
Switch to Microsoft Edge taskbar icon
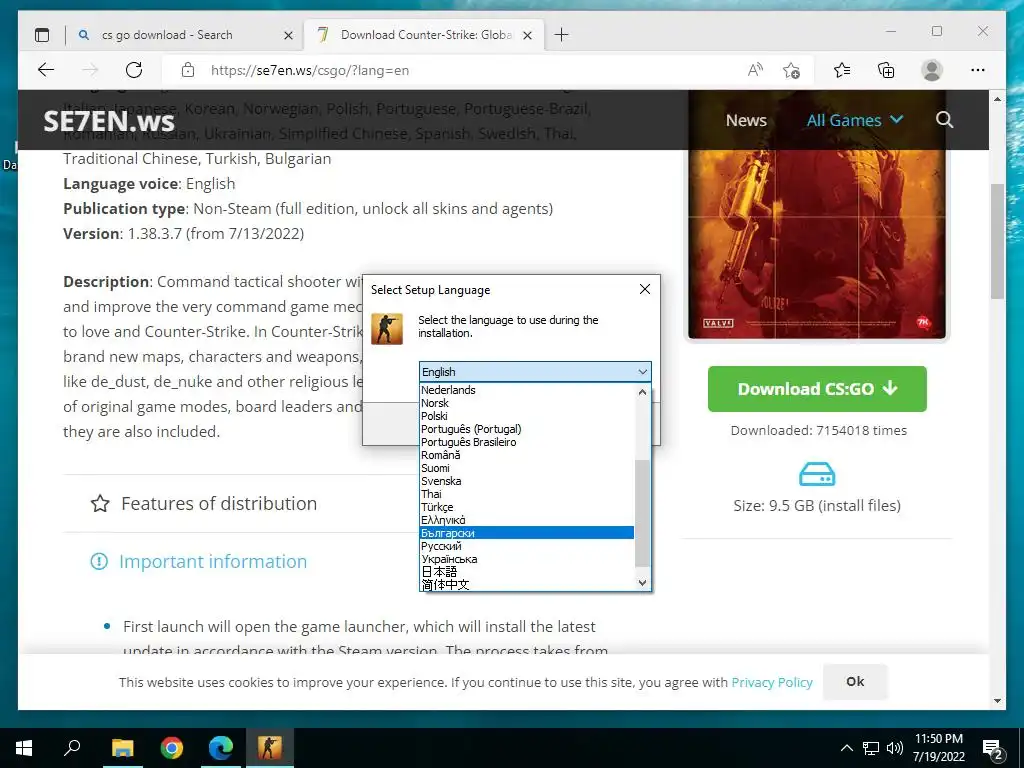221,748
